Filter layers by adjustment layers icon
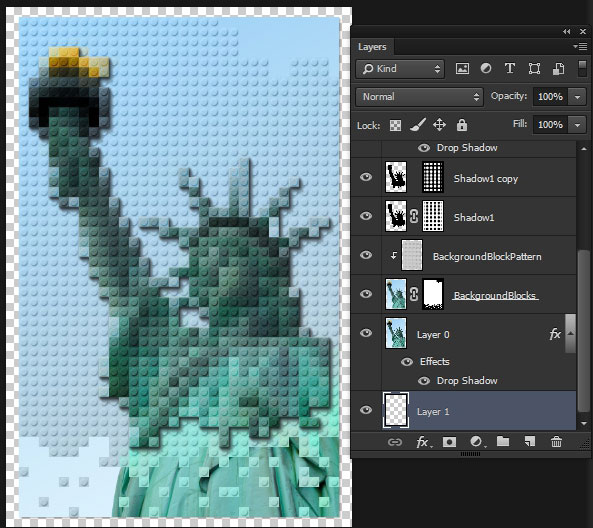Screen dimensions: 593x528 486,68
